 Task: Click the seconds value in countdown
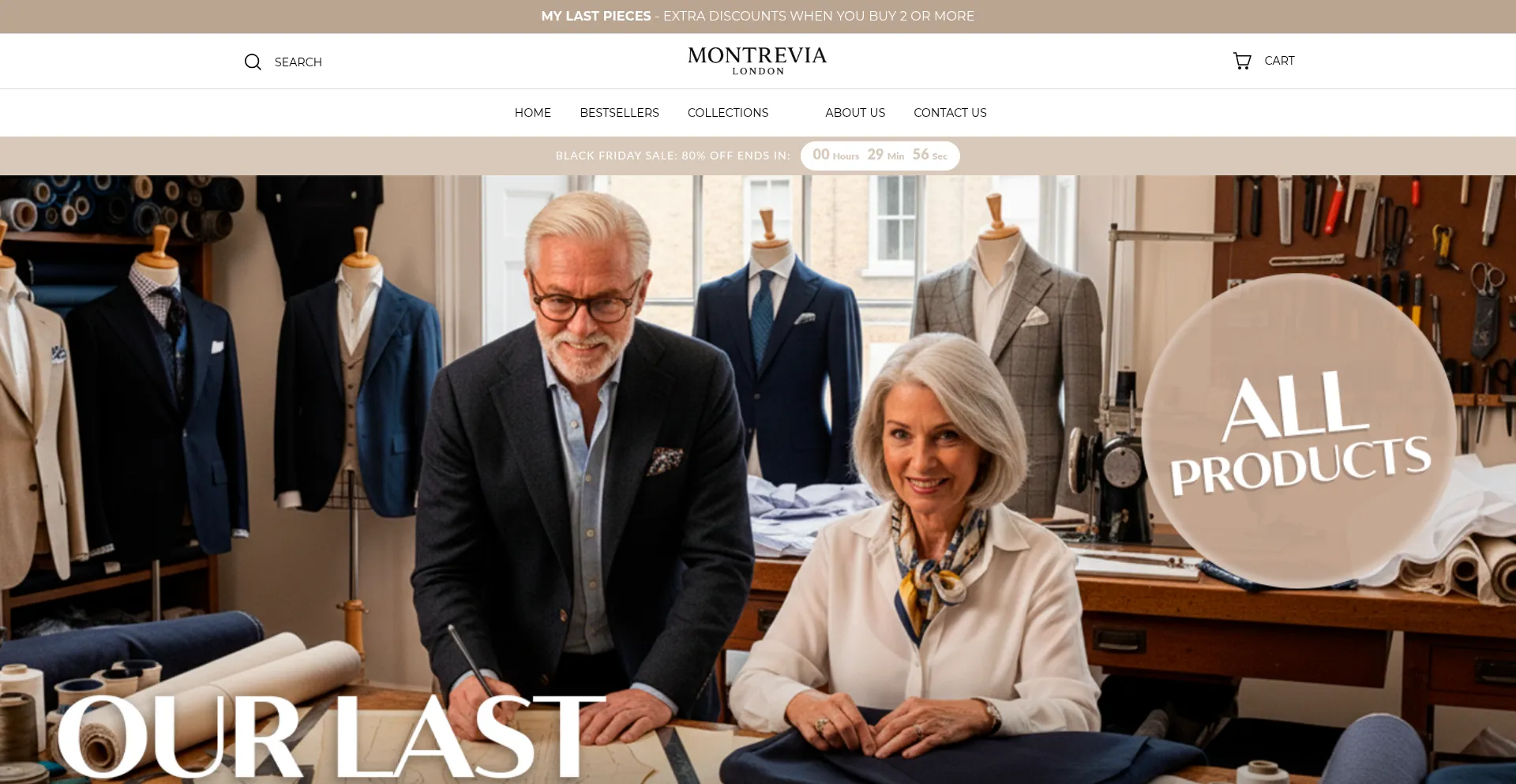pyautogui.click(x=921, y=155)
